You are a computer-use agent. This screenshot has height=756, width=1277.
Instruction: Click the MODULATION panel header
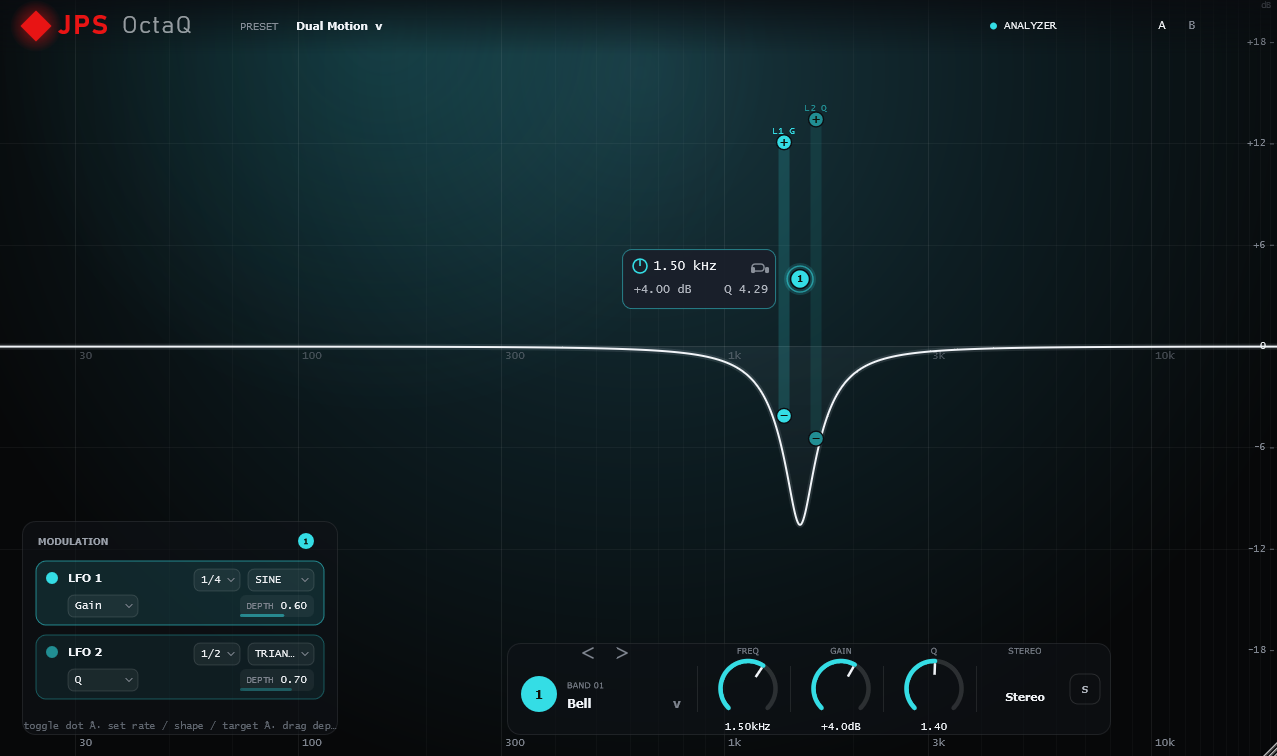73,541
